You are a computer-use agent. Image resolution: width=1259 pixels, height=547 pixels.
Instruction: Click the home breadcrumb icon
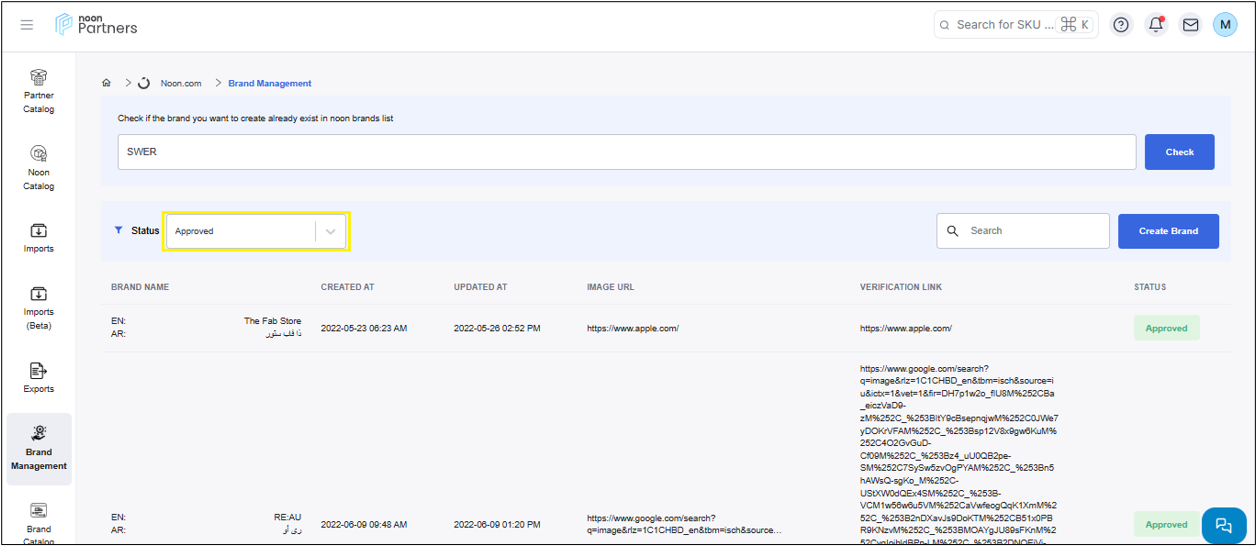tap(106, 83)
